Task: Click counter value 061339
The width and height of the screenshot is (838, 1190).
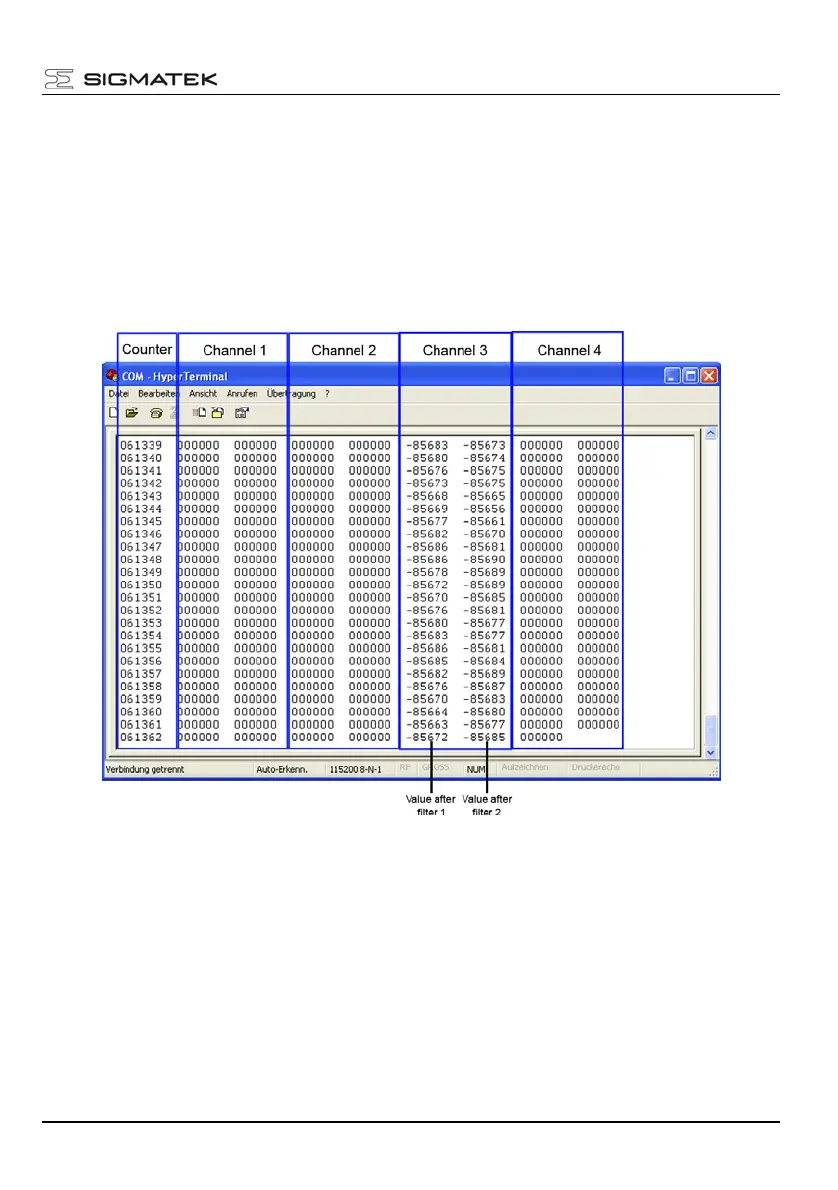Action: pyautogui.click(x=141, y=445)
